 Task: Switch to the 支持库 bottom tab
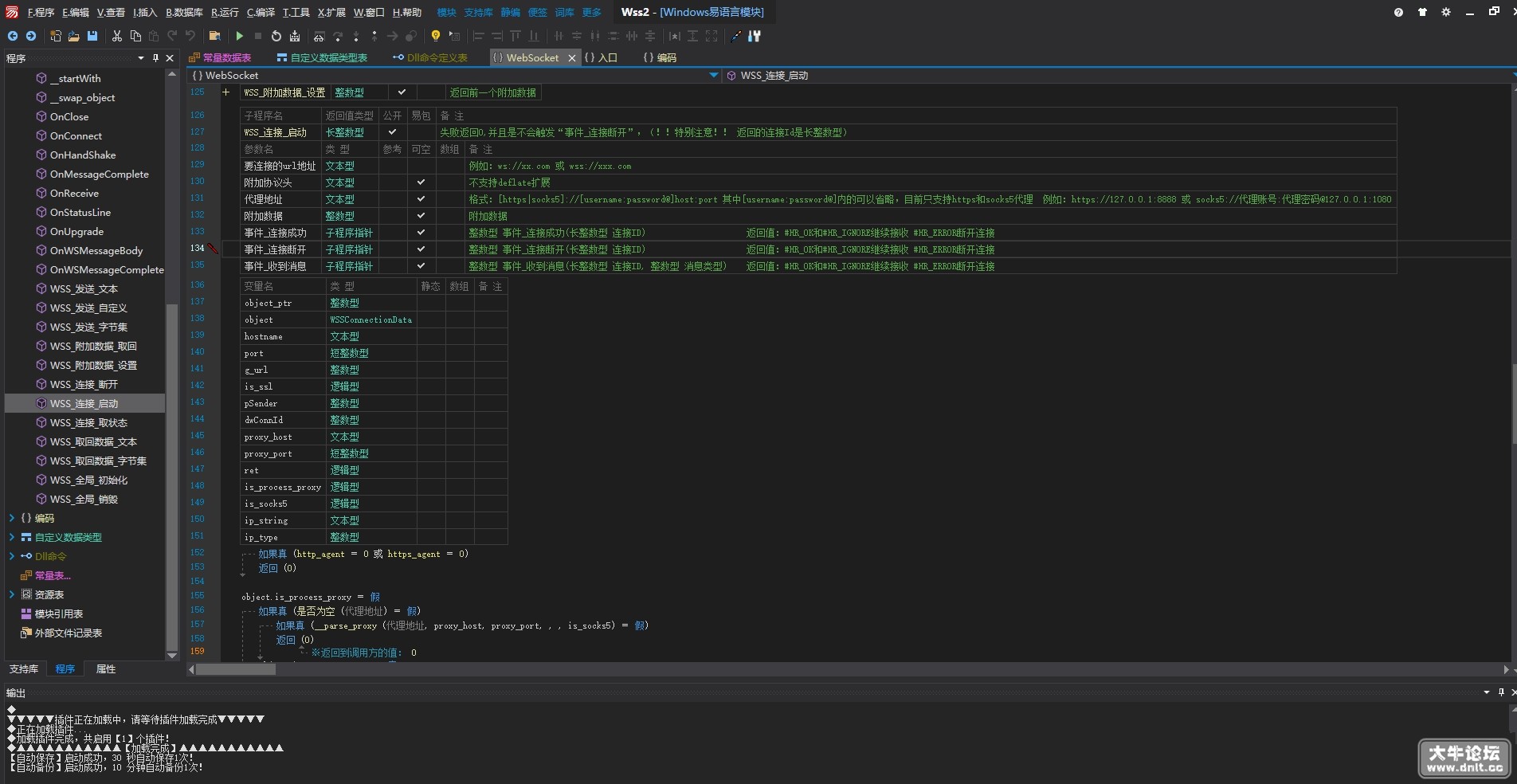[x=24, y=669]
